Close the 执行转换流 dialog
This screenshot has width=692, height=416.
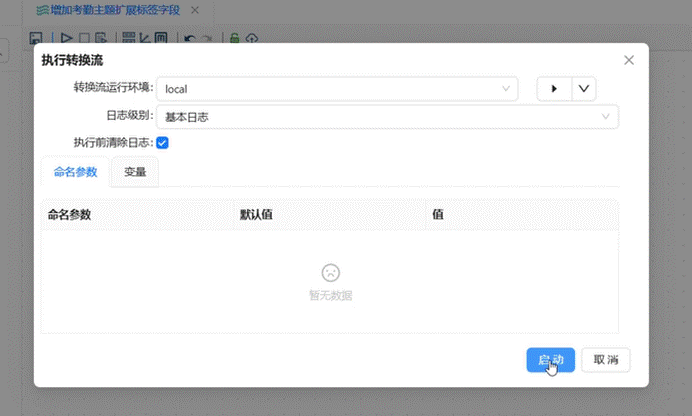pyautogui.click(x=629, y=60)
